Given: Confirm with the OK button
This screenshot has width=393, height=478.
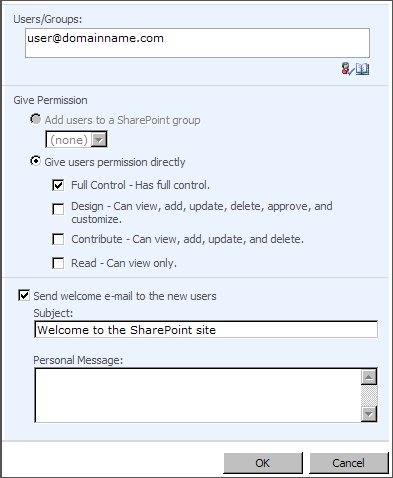Looking at the screenshot, I should [263, 463].
